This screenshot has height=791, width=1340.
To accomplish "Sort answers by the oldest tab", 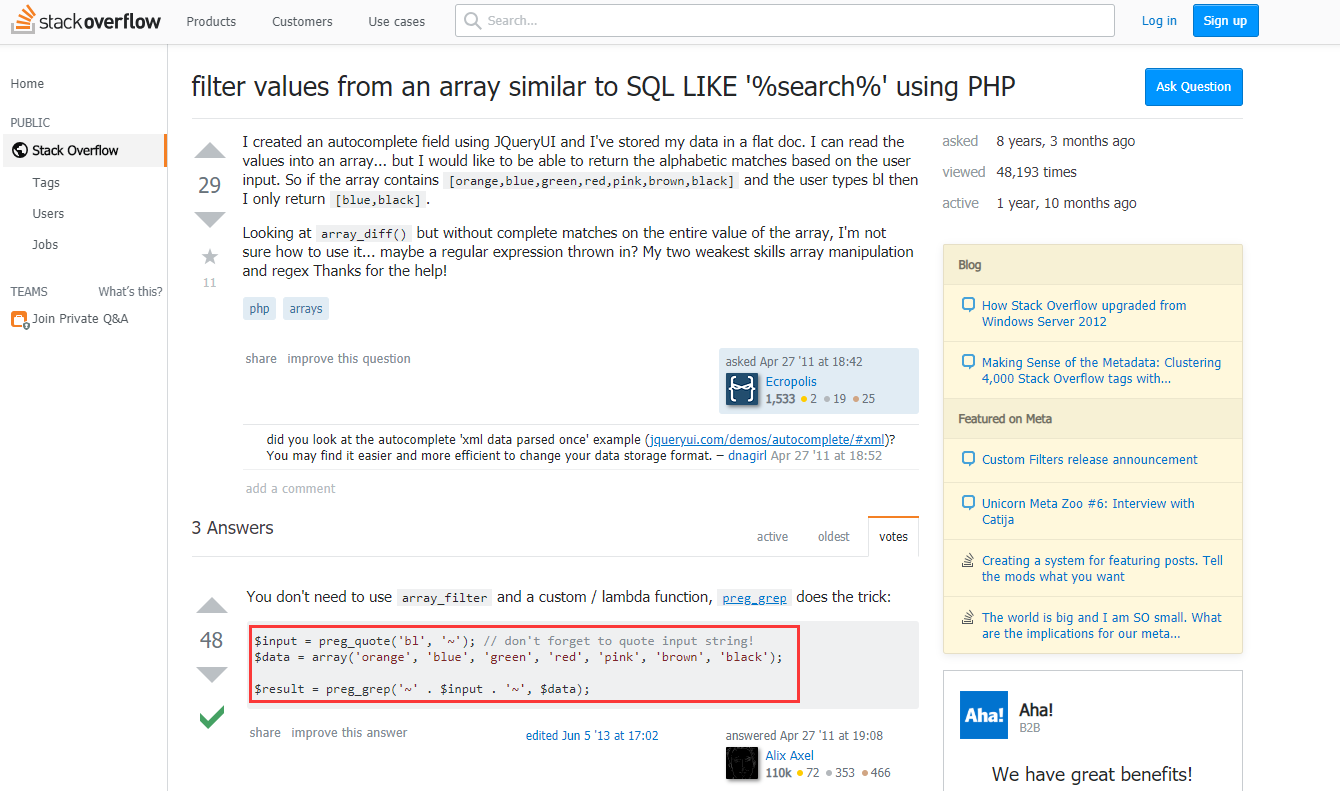I will (833, 537).
